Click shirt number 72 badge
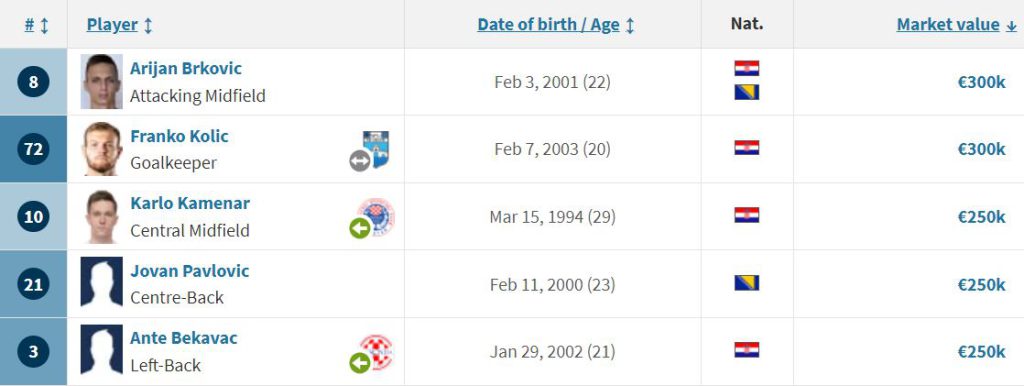The height and width of the screenshot is (386, 1024). pos(33,150)
